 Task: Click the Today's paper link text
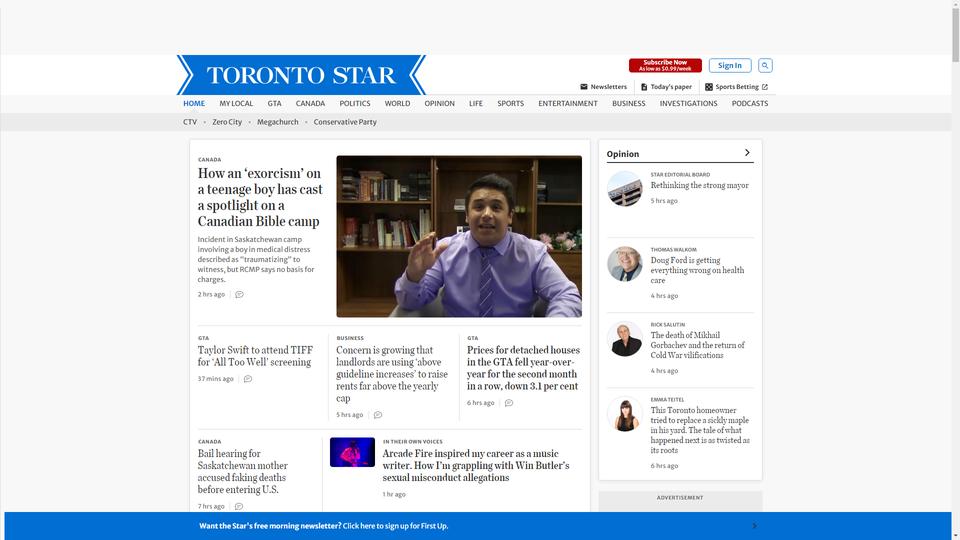[671, 87]
